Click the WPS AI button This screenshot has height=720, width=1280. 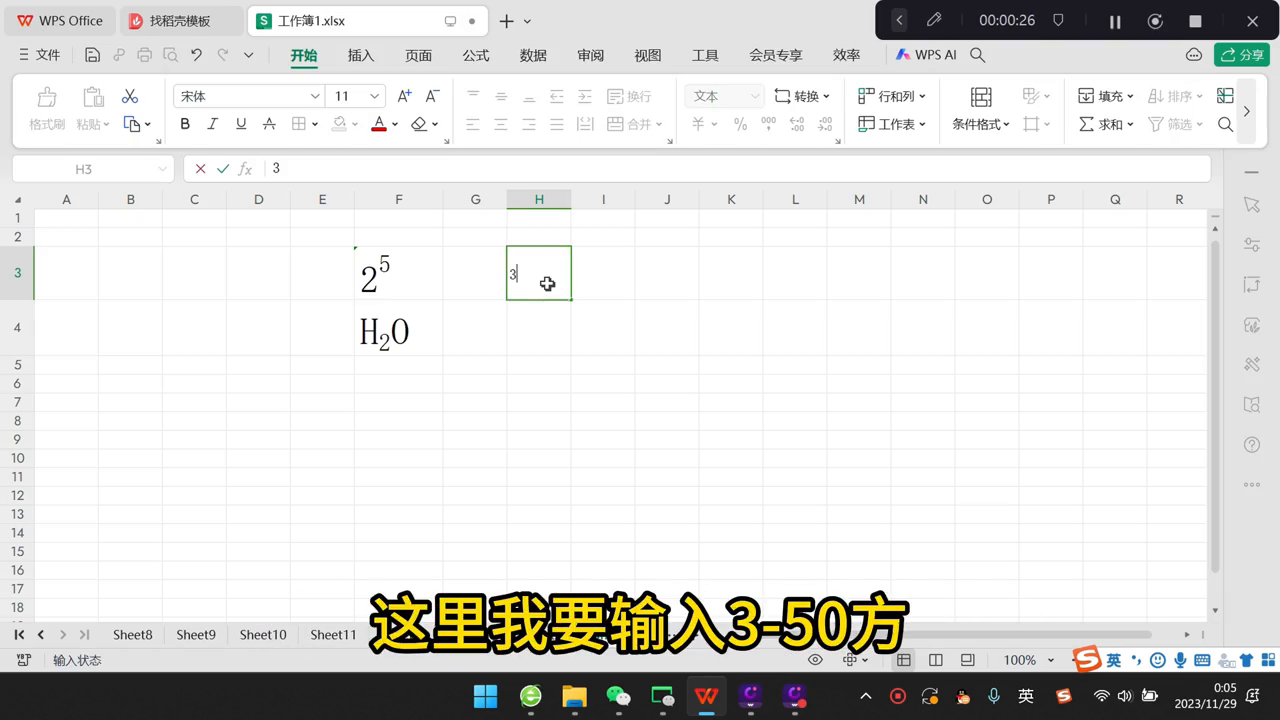point(926,55)
